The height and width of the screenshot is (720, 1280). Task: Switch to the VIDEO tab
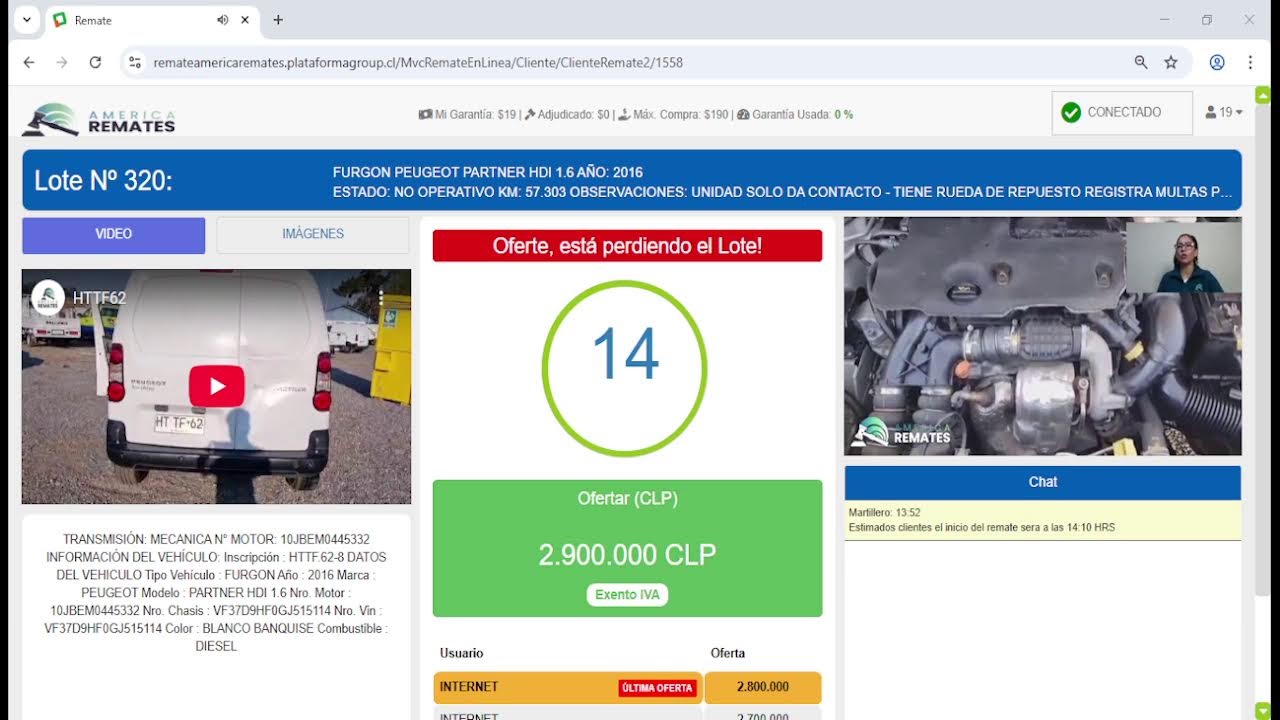[x=114, y=235]
